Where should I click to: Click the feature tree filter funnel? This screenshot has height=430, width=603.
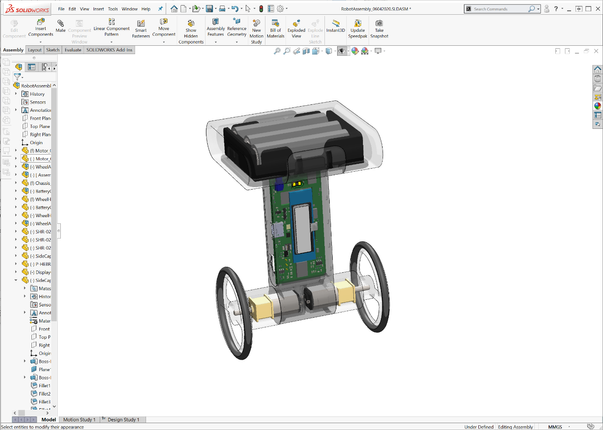coord(17,77)
